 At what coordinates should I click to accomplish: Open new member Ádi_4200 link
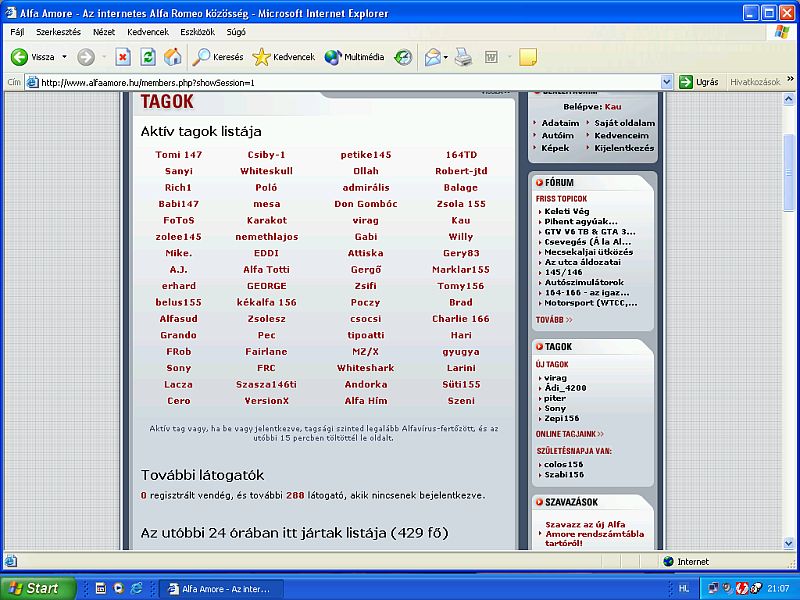[565, 388]
